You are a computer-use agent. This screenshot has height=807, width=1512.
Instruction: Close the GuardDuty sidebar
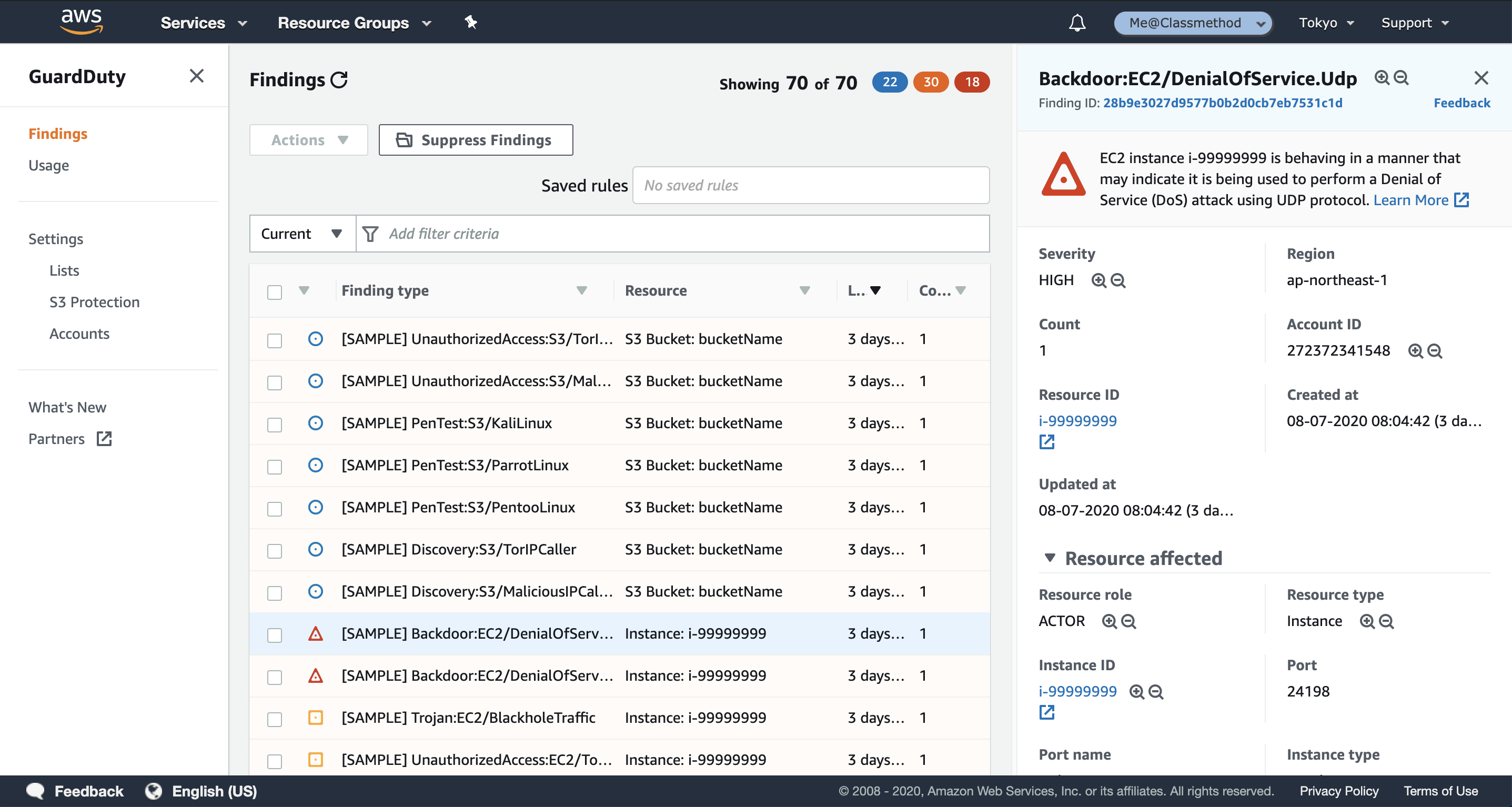(x=197, y=76)
